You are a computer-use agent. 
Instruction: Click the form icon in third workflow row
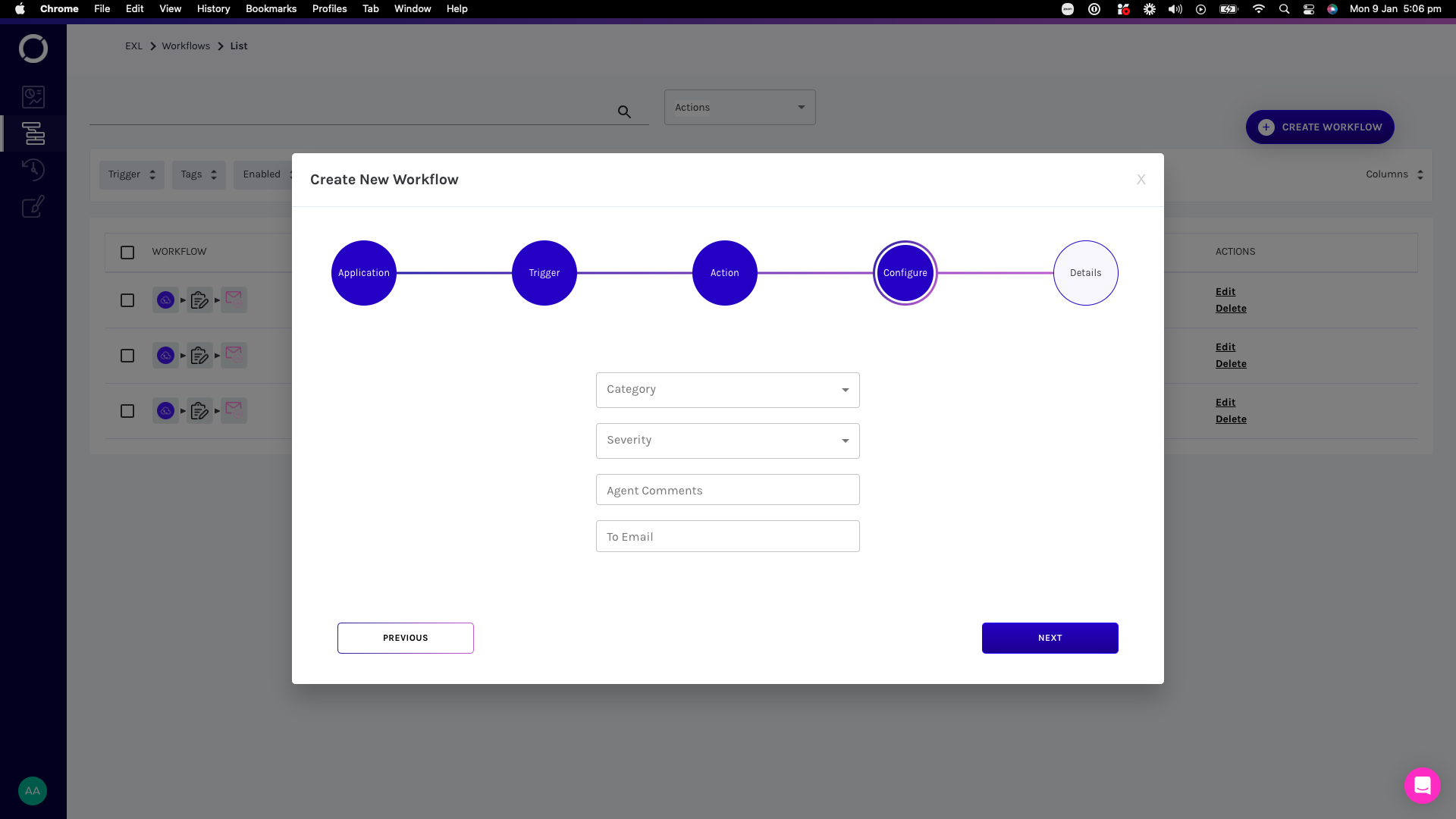click(x=199, y=411)
